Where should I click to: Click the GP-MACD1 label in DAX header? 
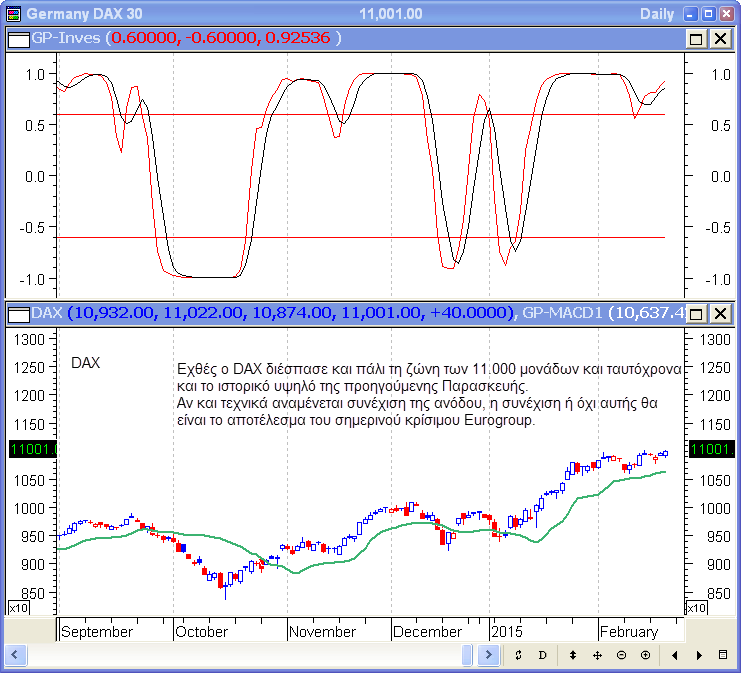(562, 312)
